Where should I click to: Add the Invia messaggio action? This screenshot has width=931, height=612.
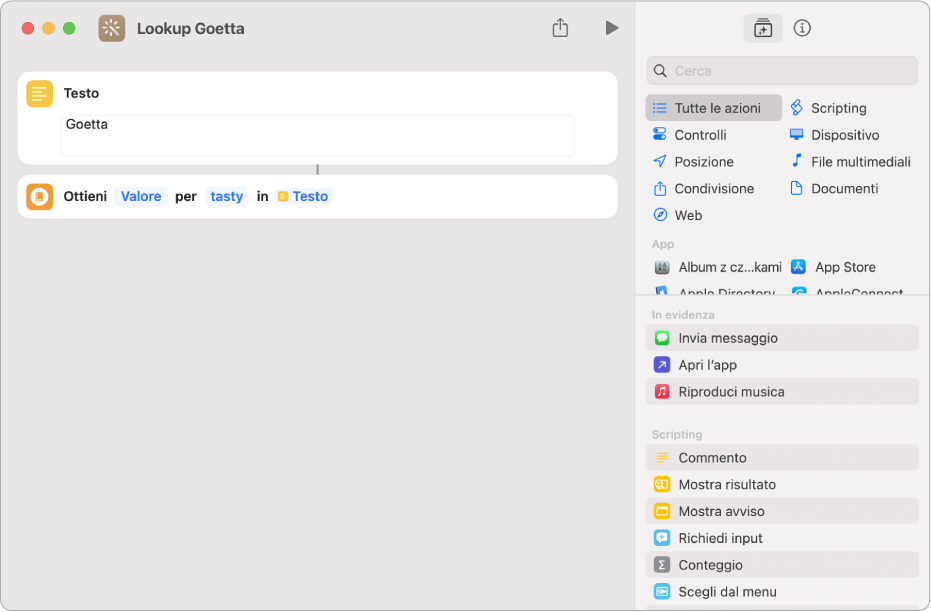click(781, 338)
